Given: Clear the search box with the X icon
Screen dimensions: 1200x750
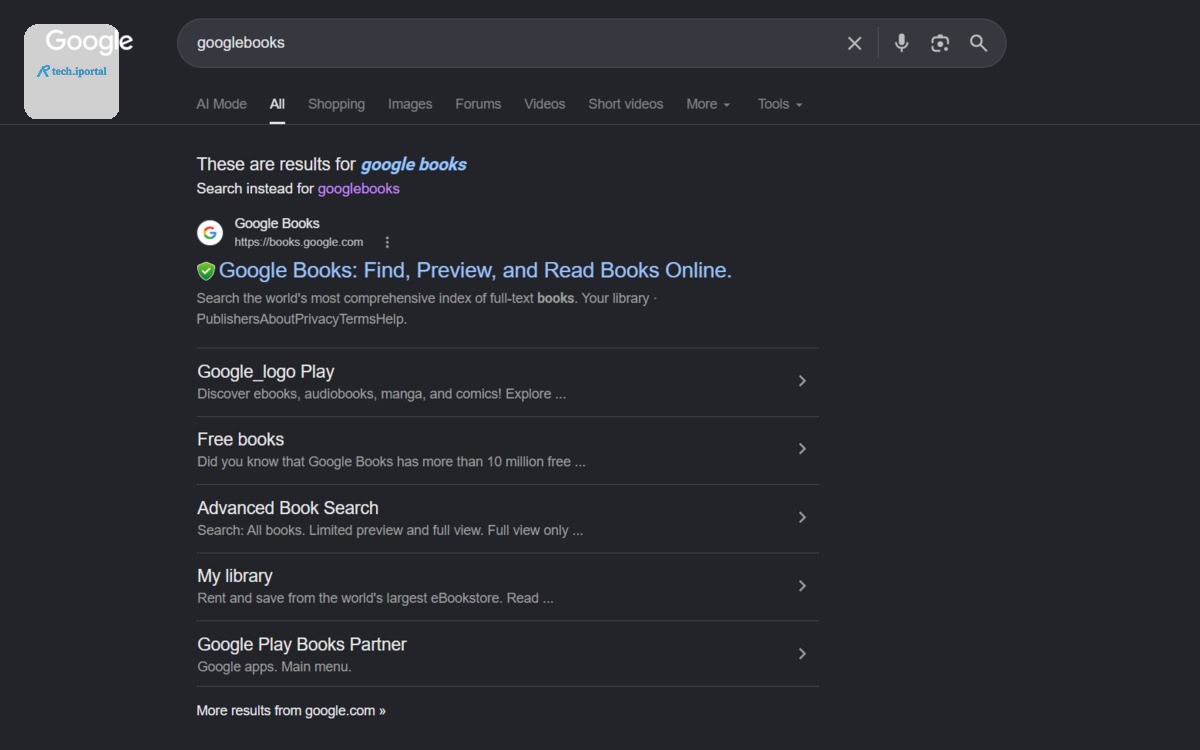Looking at the screenshot, I should pos(854,43).
